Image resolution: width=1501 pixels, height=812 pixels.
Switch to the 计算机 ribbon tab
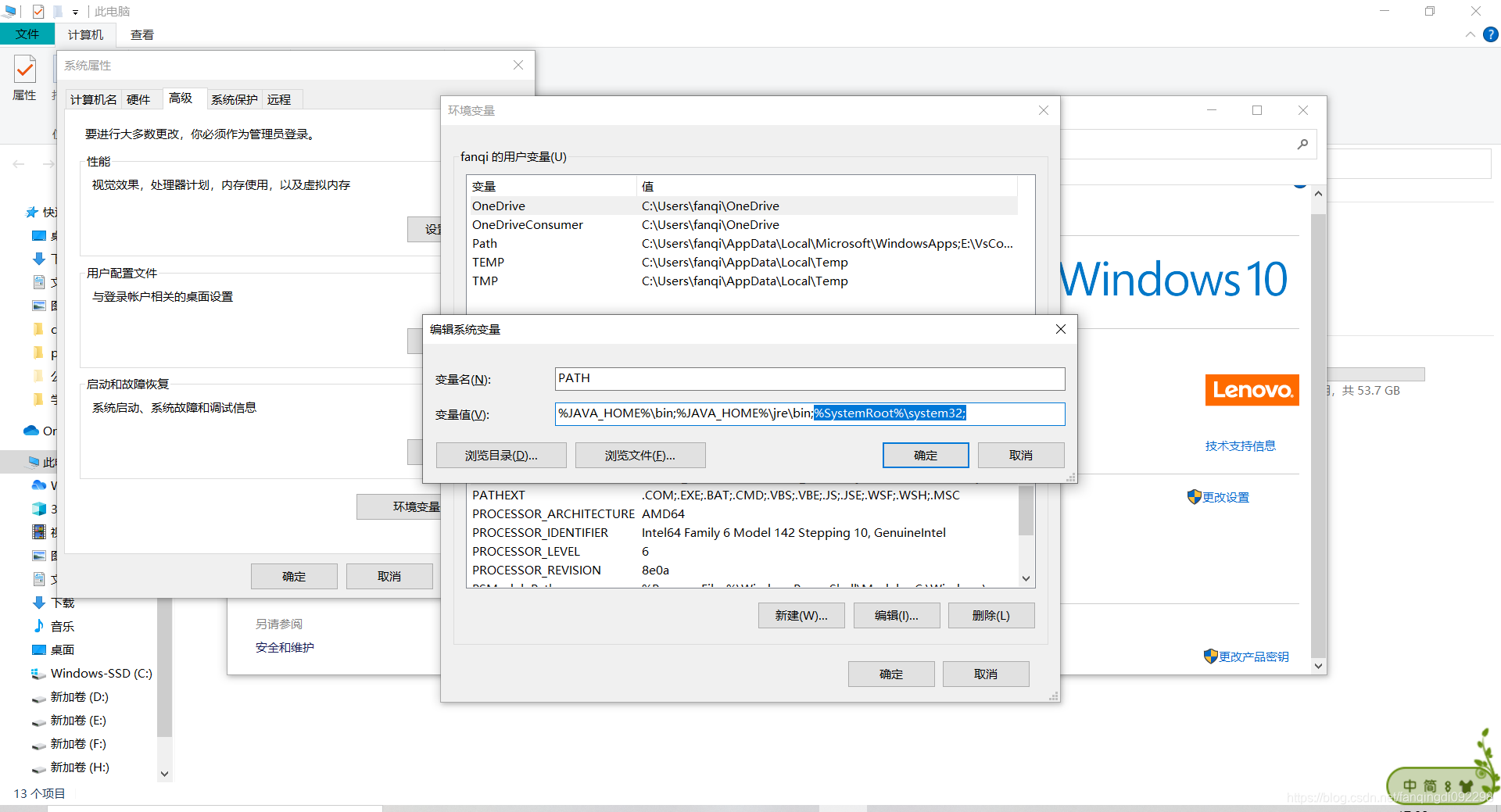85,35
